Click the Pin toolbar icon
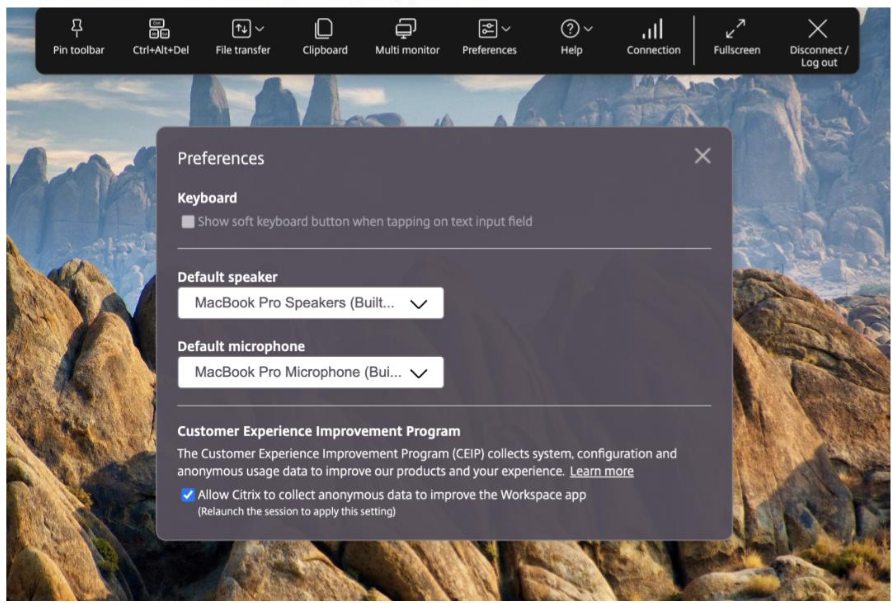892x603 pixels. point(78,29)
